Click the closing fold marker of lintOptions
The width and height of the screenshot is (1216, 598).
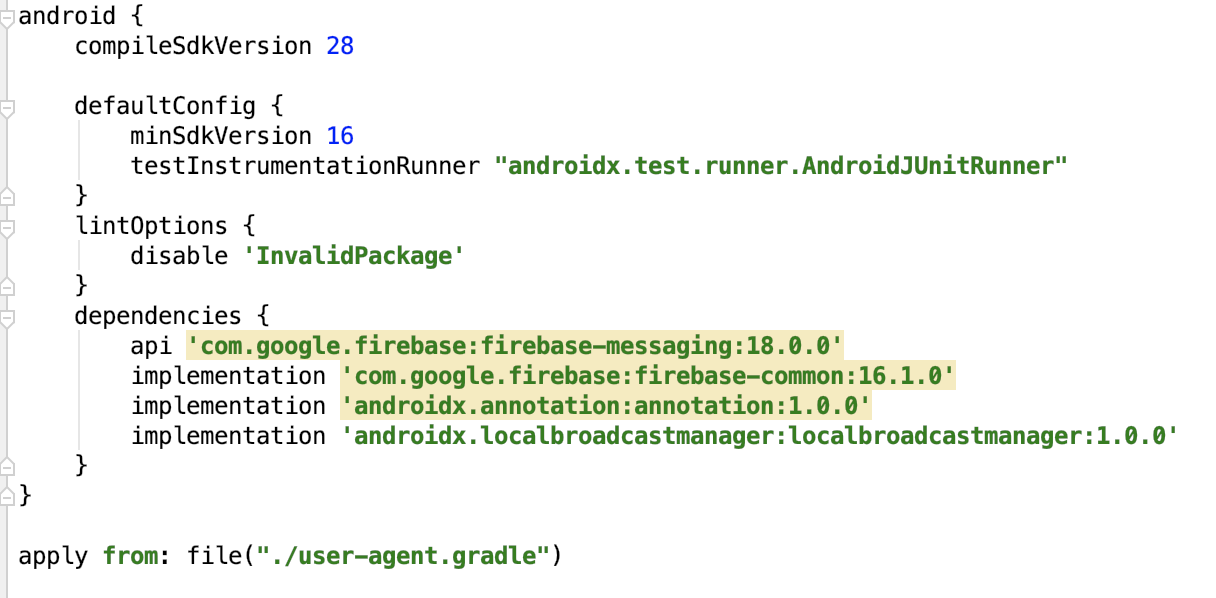7,285
